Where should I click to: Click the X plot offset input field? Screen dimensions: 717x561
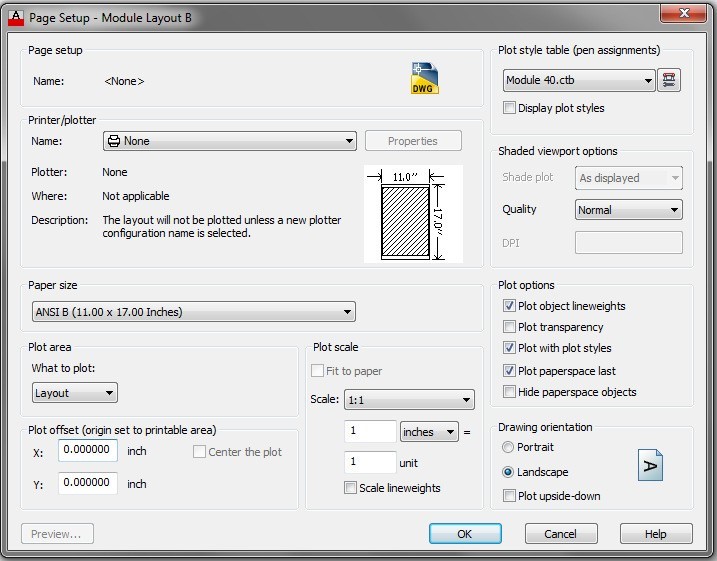88,451
